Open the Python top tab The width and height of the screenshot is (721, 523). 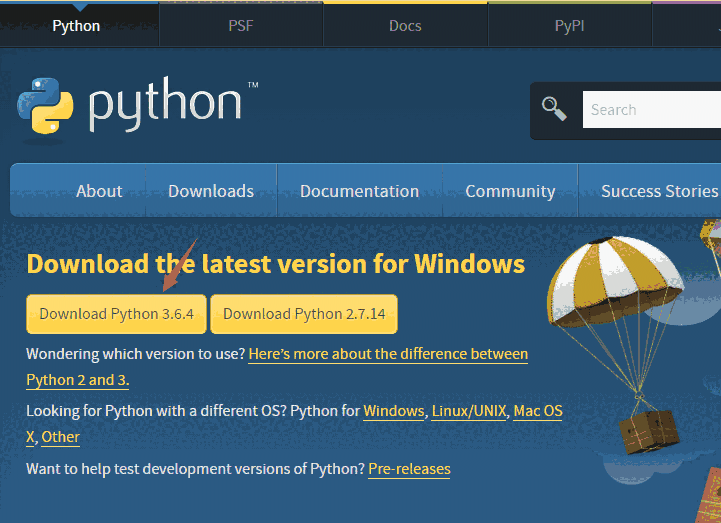[76, 26]
